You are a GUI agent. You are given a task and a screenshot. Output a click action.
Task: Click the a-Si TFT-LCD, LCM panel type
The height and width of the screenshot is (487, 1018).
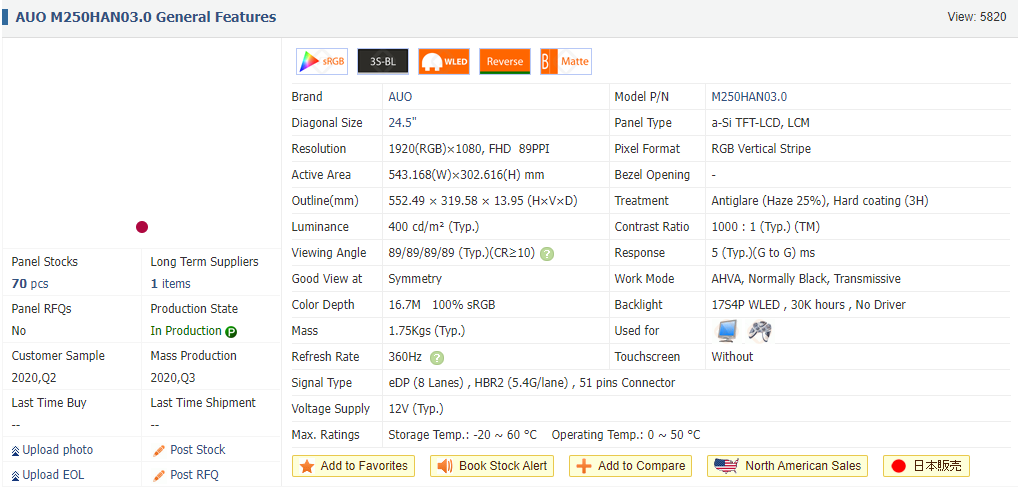point(760,123)
